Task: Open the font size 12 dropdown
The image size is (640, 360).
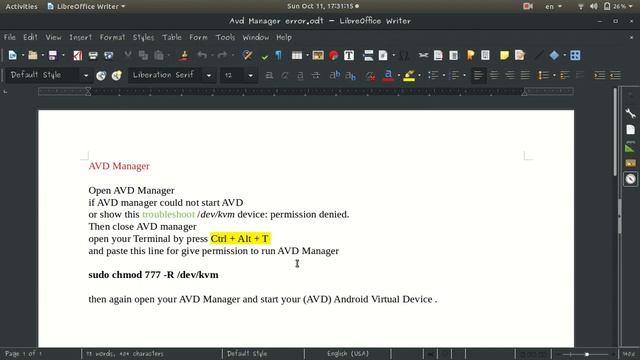Action: (250, 76)
